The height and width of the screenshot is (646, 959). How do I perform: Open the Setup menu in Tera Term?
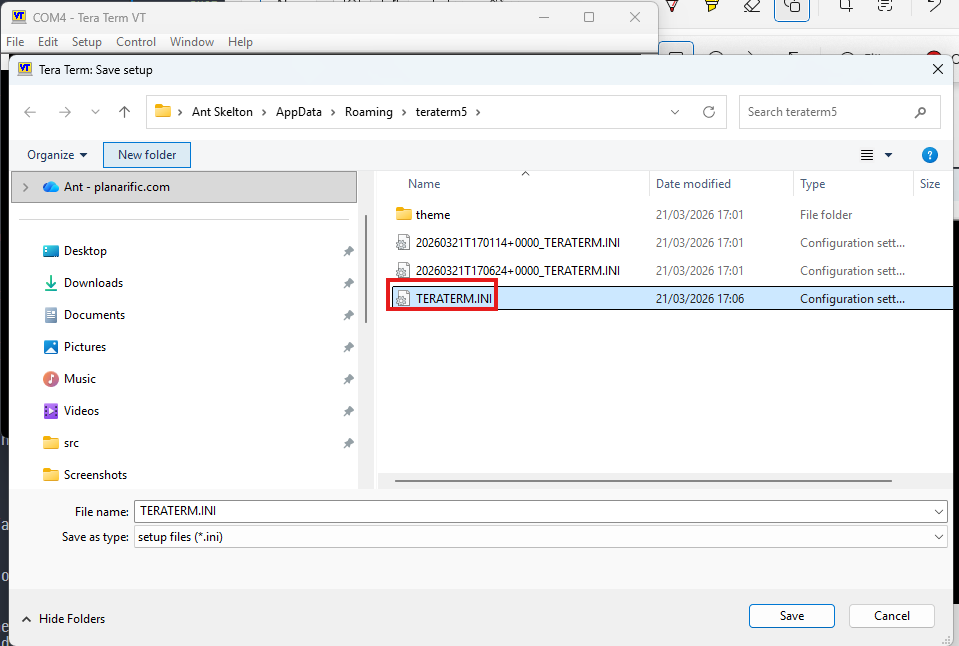coord(86,42)
